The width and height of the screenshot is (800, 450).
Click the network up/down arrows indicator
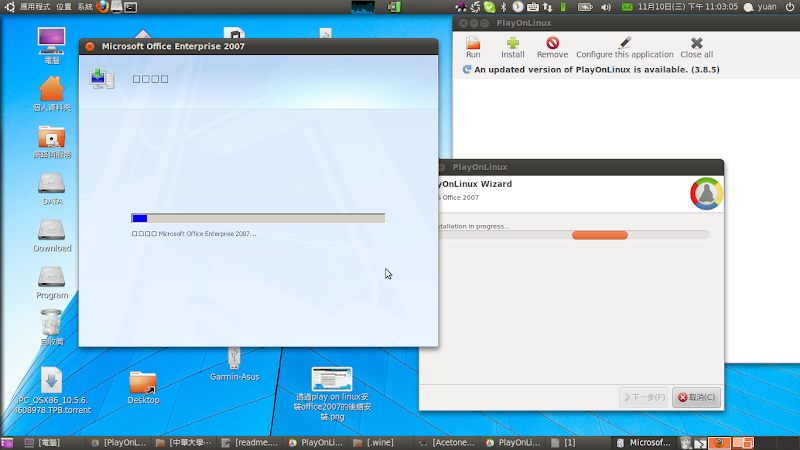point(547,7)
